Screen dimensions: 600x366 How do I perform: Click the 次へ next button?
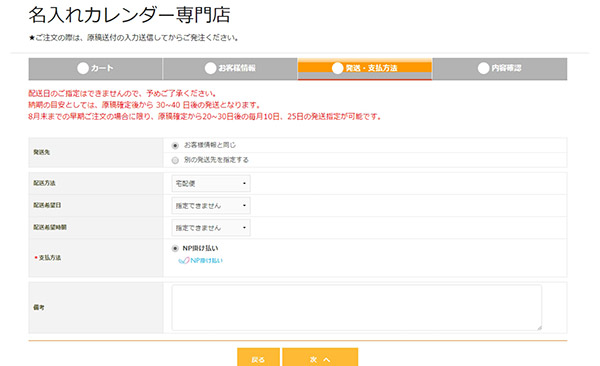pyautogui.click(x=320, y=358)
